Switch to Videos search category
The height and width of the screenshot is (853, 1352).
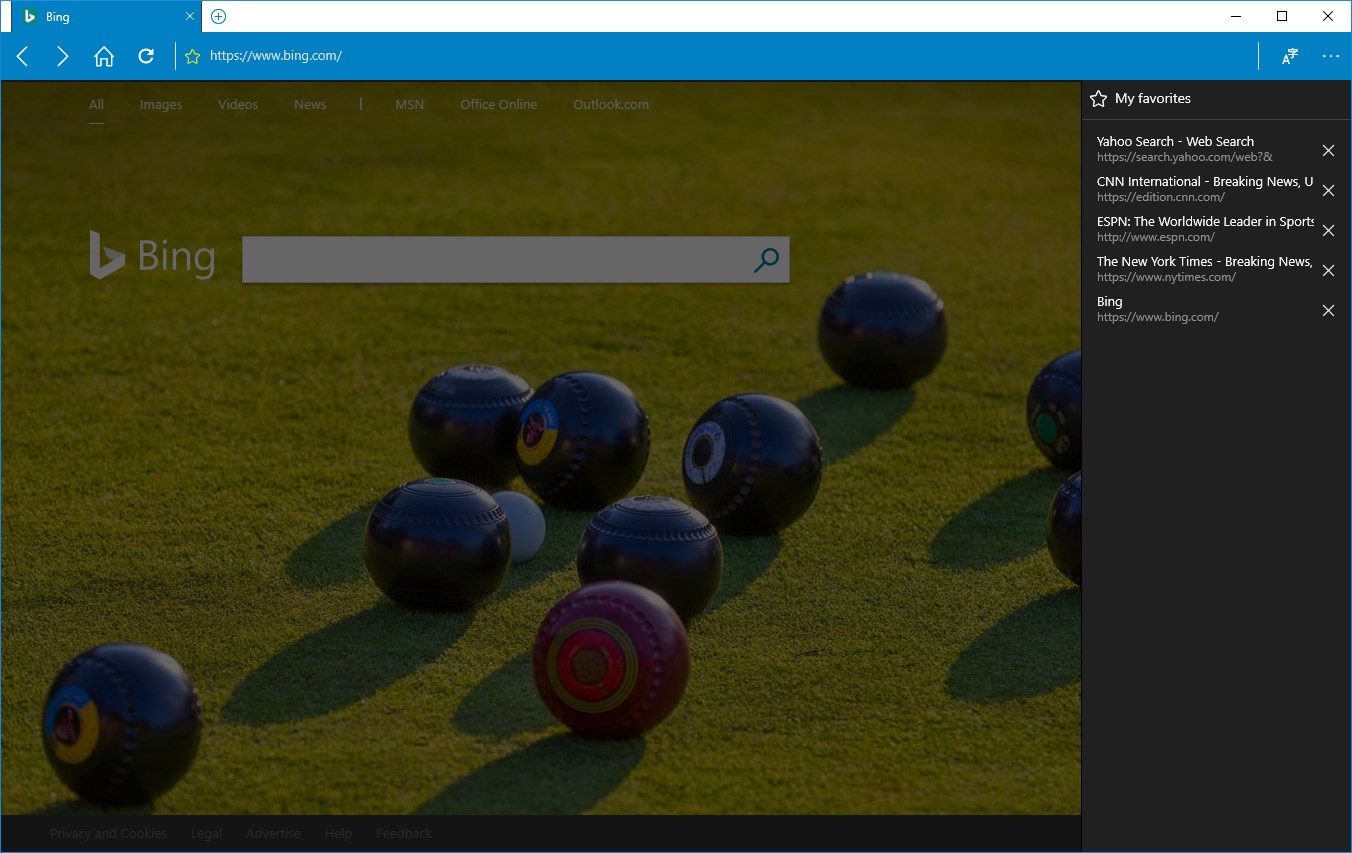point(238,104)
